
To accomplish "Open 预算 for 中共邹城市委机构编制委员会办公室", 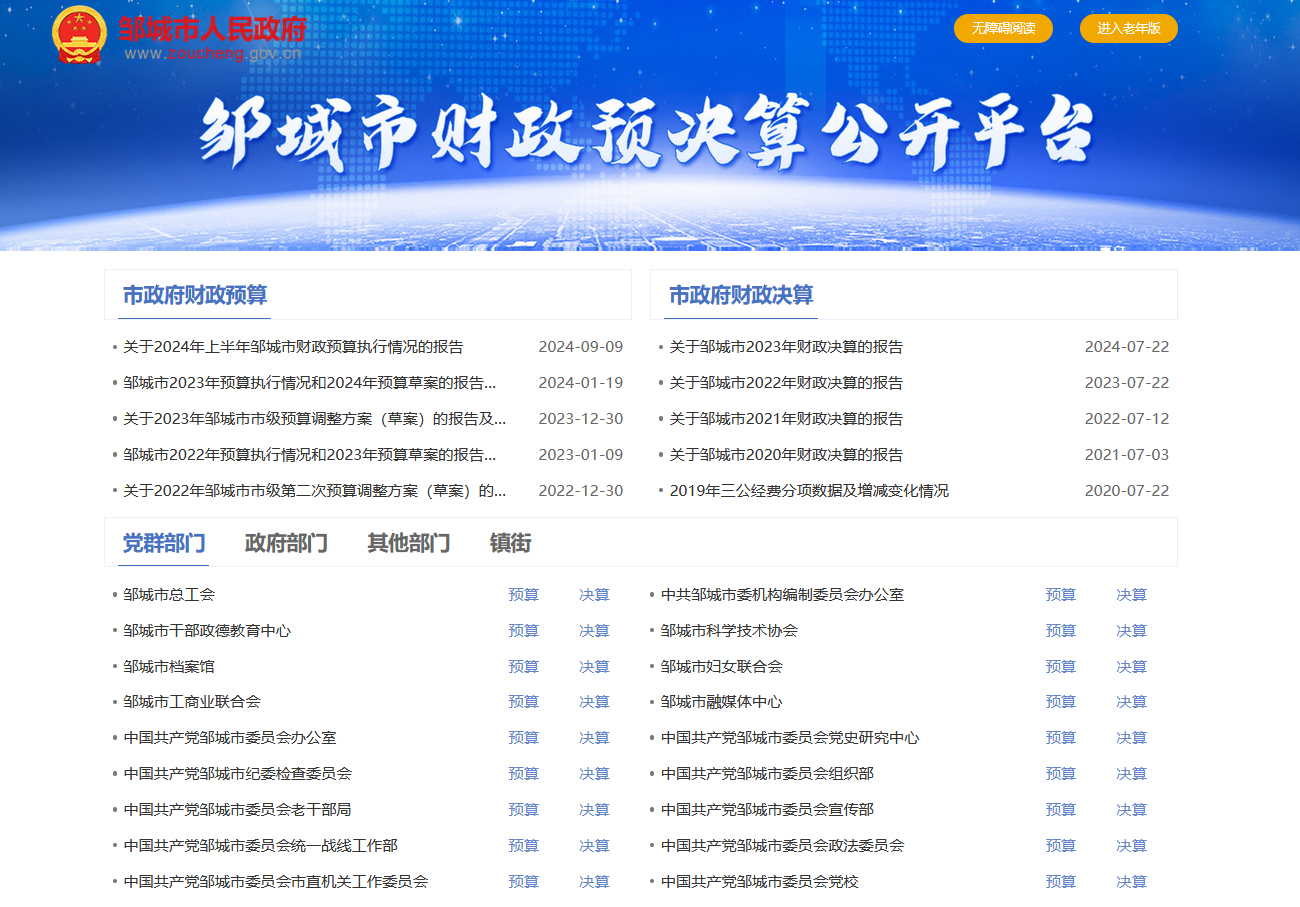I will click(x=1061, y=595).
